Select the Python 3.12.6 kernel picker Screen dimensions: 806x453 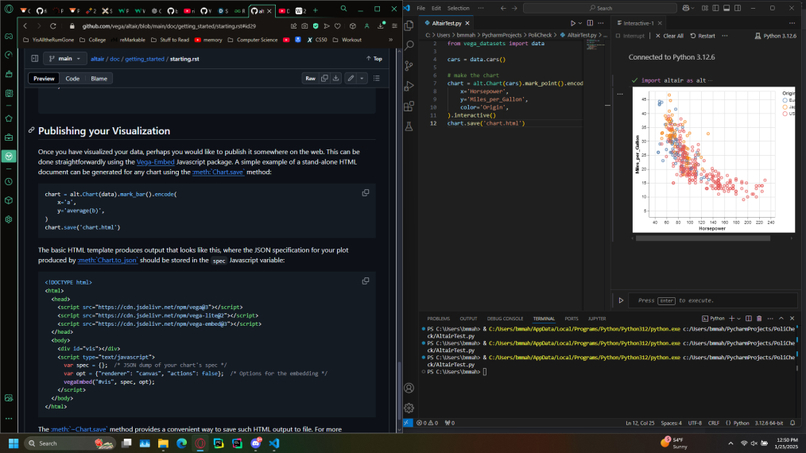tap(776, 36)
